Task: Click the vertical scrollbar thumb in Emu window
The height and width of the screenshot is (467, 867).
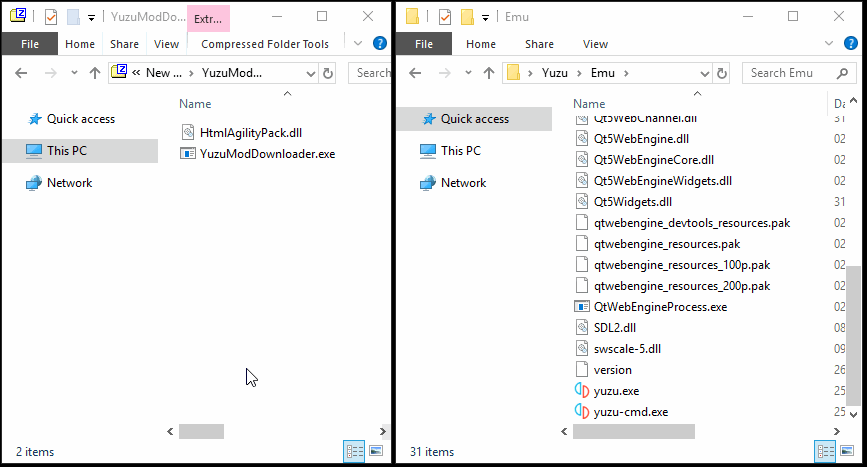Action: click(x=854, y=335)
